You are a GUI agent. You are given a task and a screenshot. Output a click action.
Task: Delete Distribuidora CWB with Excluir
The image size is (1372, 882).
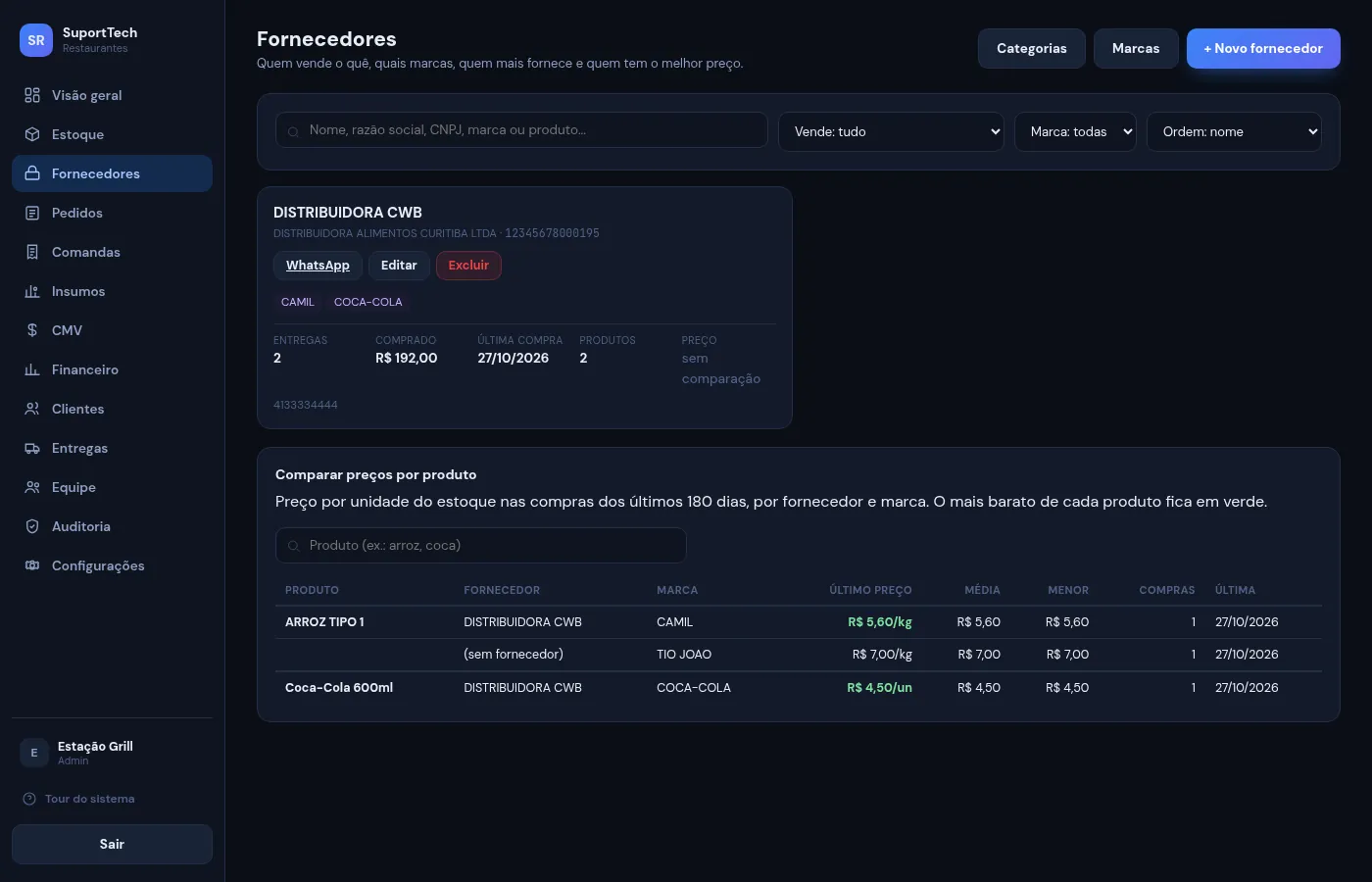[468, 266]
